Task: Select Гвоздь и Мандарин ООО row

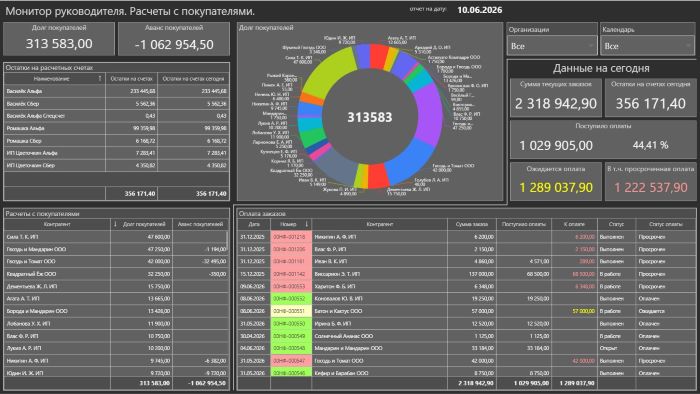Action: [117, 249]
